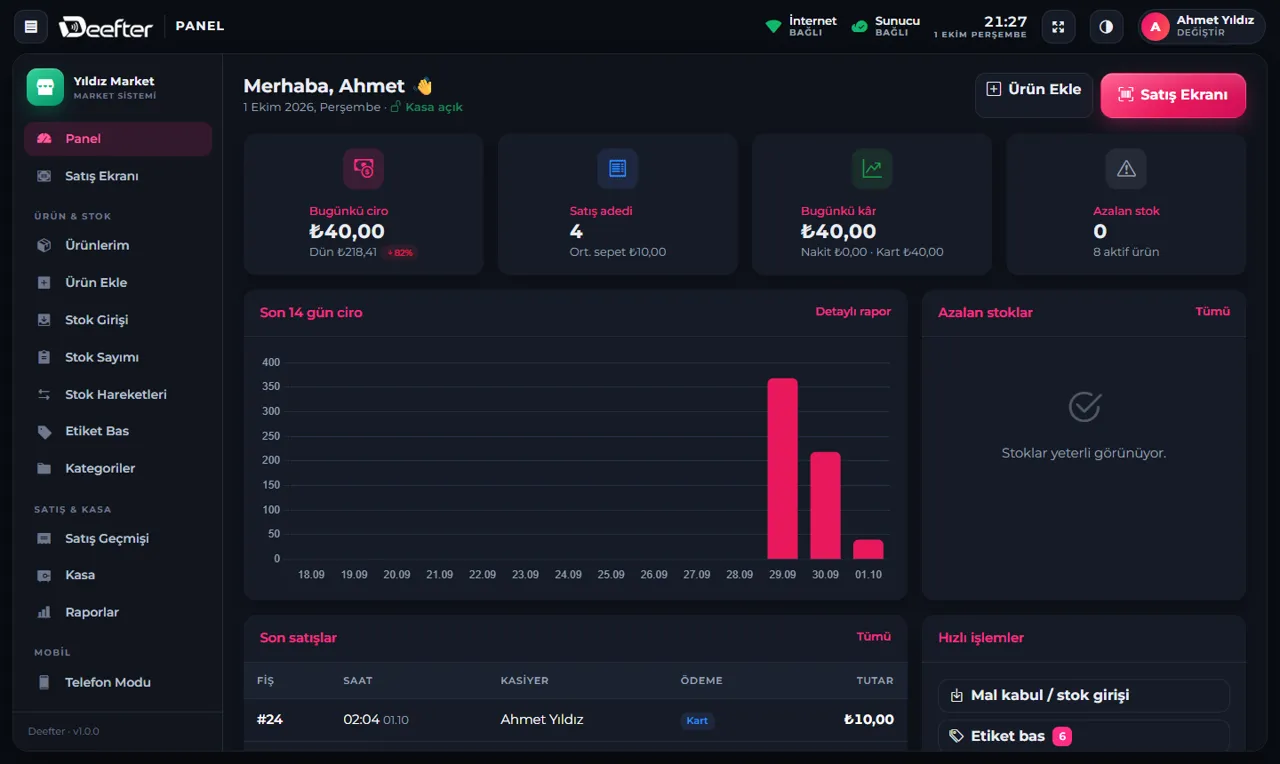The height and width of the screenshot is (764, 1280).
Task: Click the Stok Sayımı clipboard icon
Action: click(x=44, y=357)
